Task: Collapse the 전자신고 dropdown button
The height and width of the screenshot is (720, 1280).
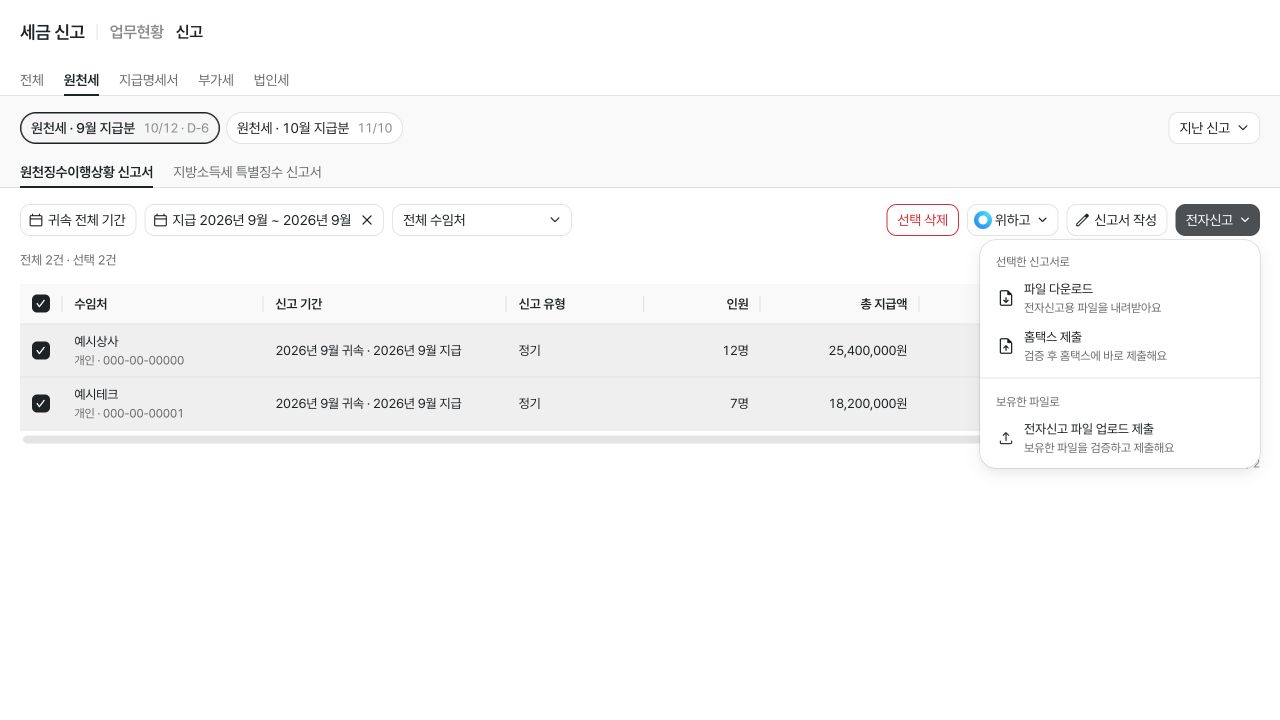Action: [x=1218, y=220]
